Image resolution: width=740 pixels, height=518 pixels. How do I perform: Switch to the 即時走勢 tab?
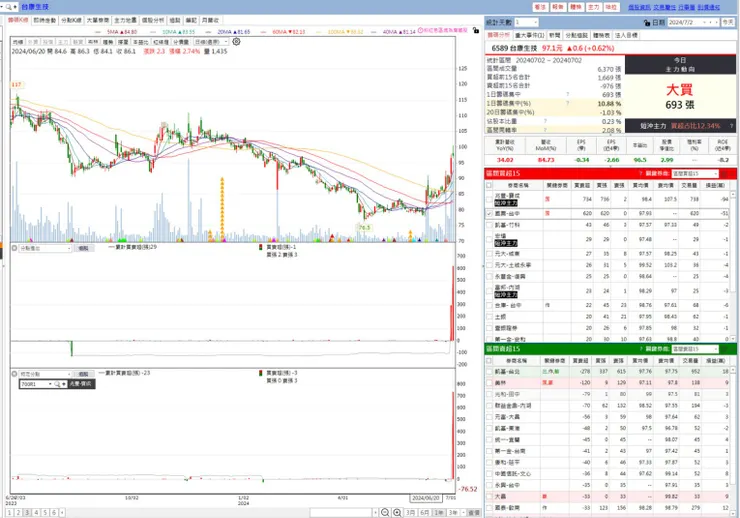44,20
